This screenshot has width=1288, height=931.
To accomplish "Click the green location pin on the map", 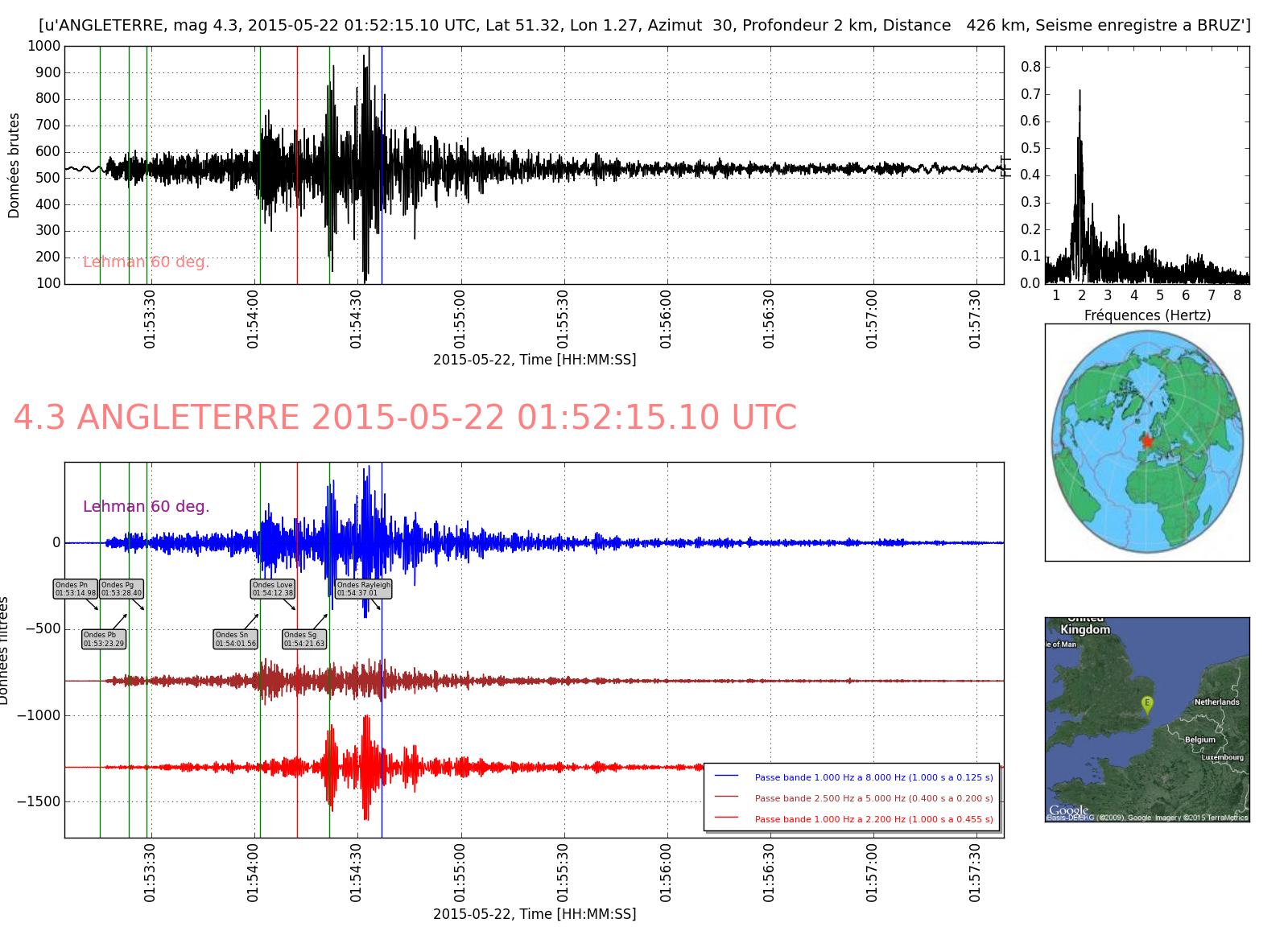I will coord(1147,705).
